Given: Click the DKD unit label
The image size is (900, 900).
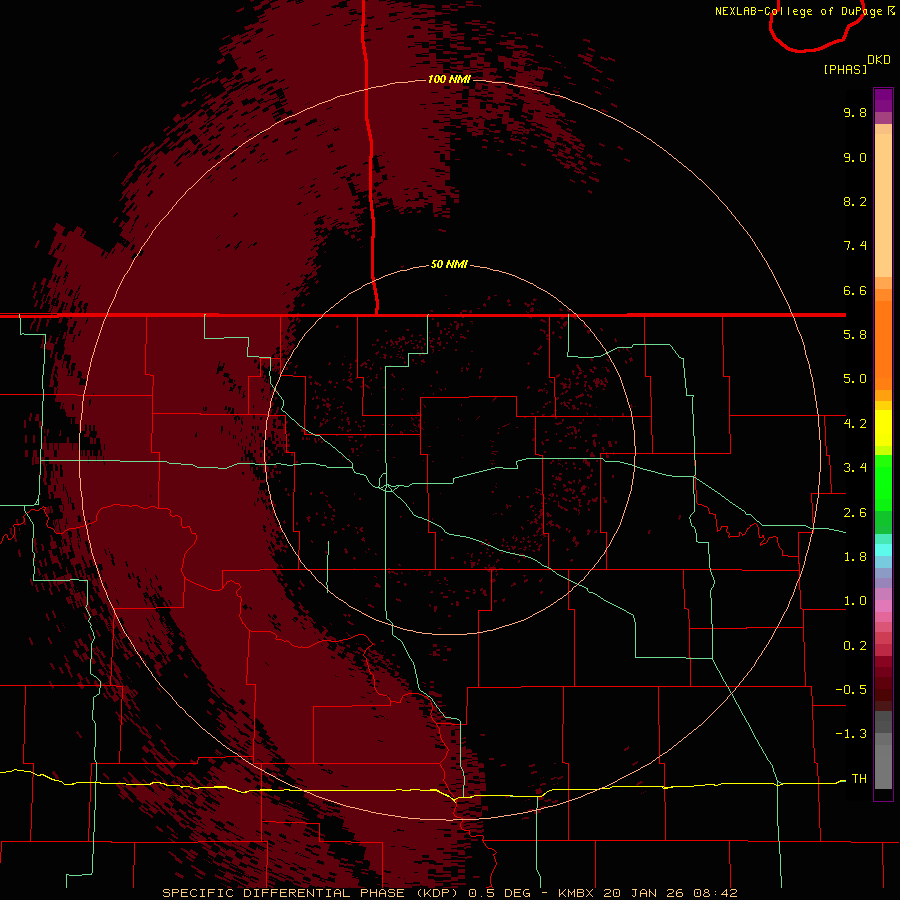Looking at the screenshot, I should (x=879, y=60).
